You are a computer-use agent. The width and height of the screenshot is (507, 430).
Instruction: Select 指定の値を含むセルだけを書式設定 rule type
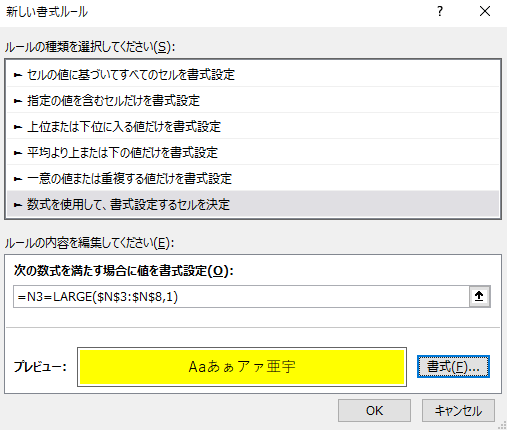coord(253,101)
